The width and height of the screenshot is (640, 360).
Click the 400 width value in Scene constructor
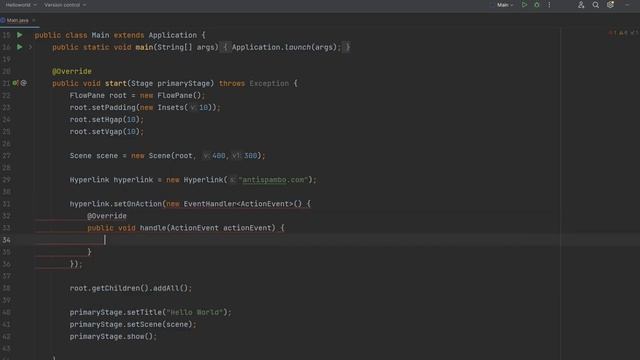pyautogui.click(x=218, y=156)
